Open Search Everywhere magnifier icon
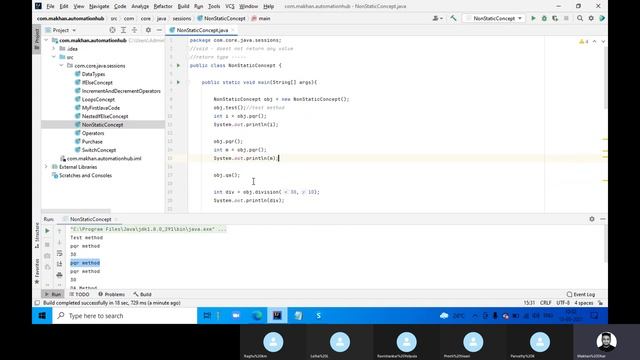Viewport: 640px width, 360px height. point(580,18)
